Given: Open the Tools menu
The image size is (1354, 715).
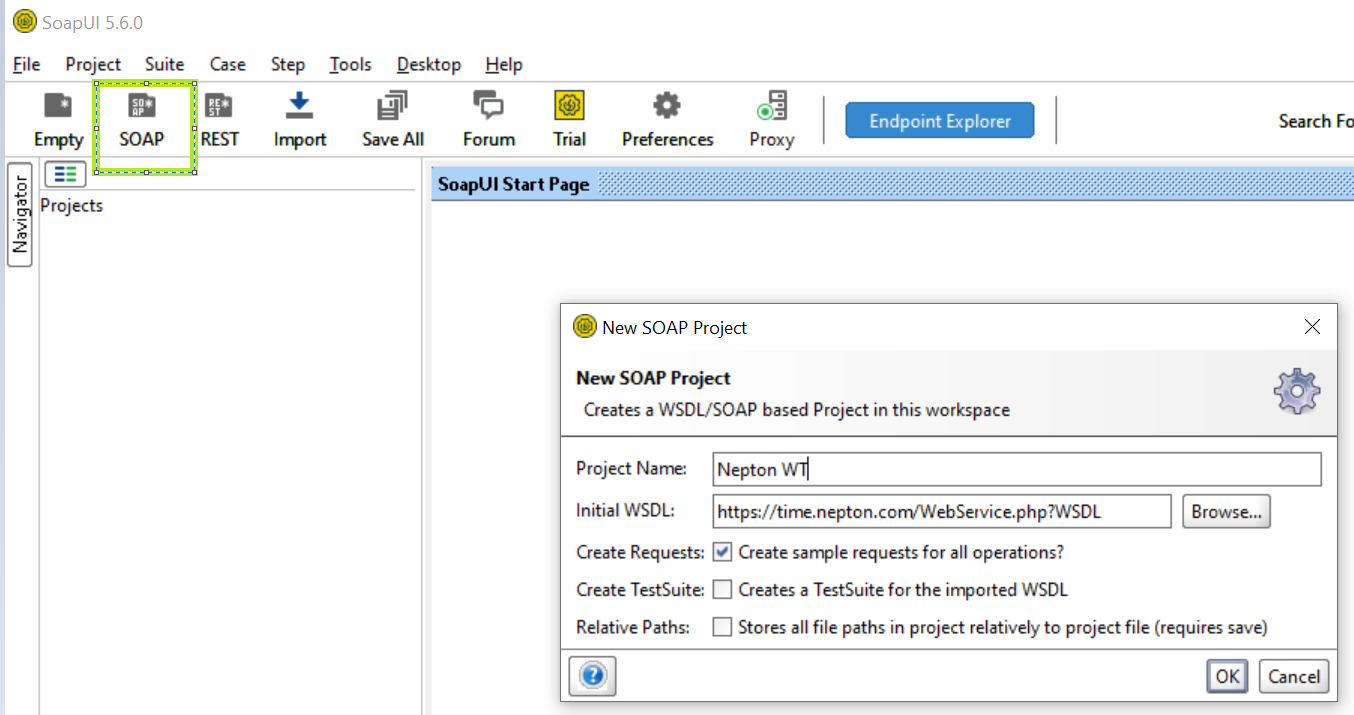Looking at the screenshot, I should click(x=351, y=64).
